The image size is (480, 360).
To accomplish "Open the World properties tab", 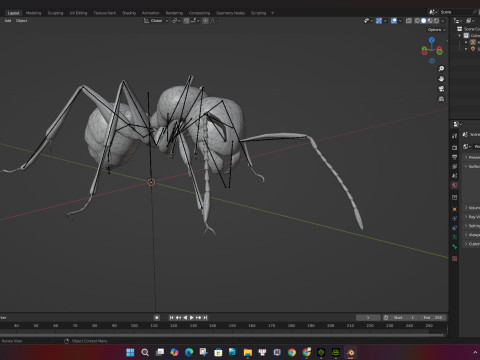I will [455, 185].
